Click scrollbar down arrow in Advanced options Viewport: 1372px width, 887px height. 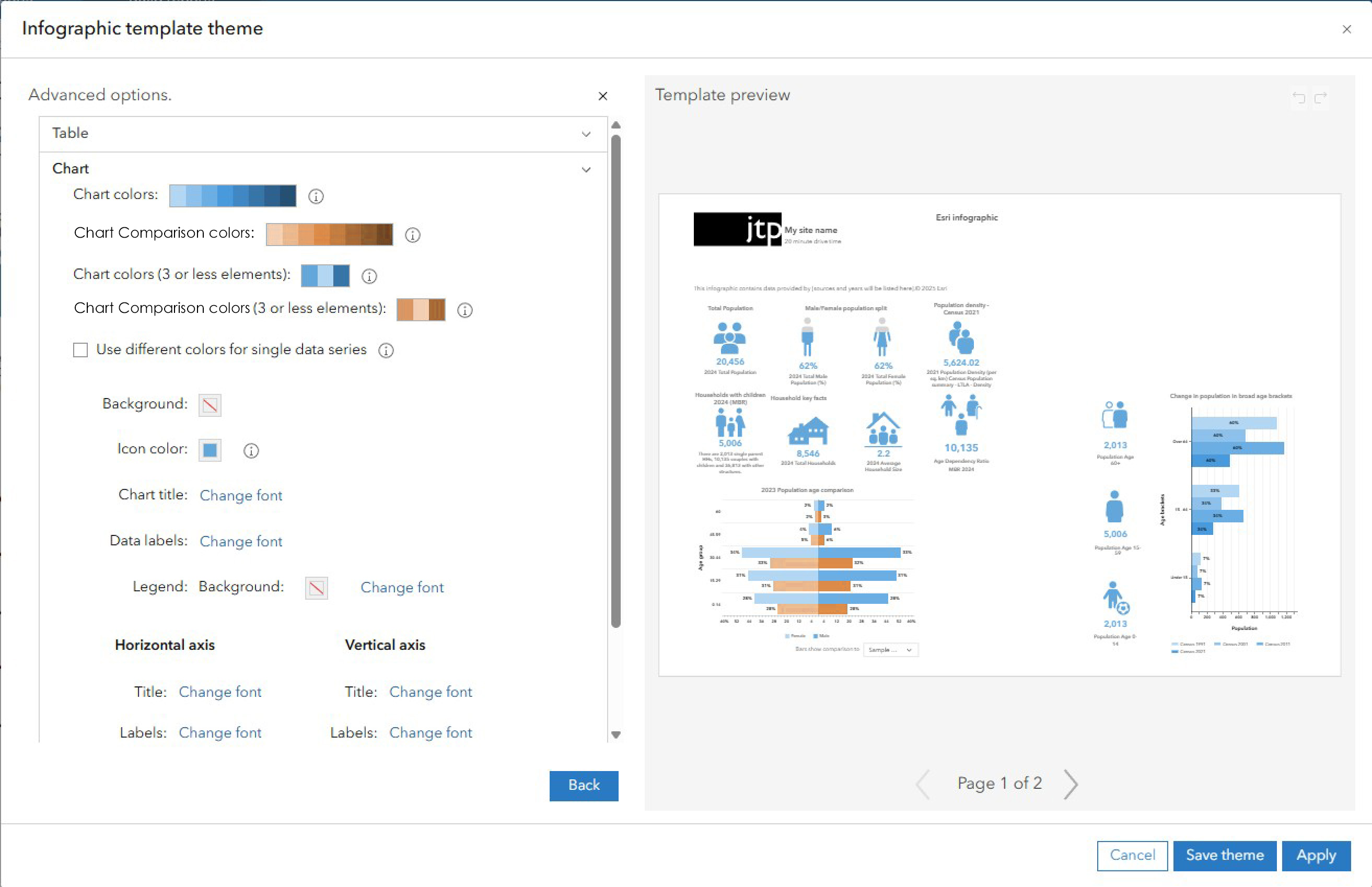(616, 734)
